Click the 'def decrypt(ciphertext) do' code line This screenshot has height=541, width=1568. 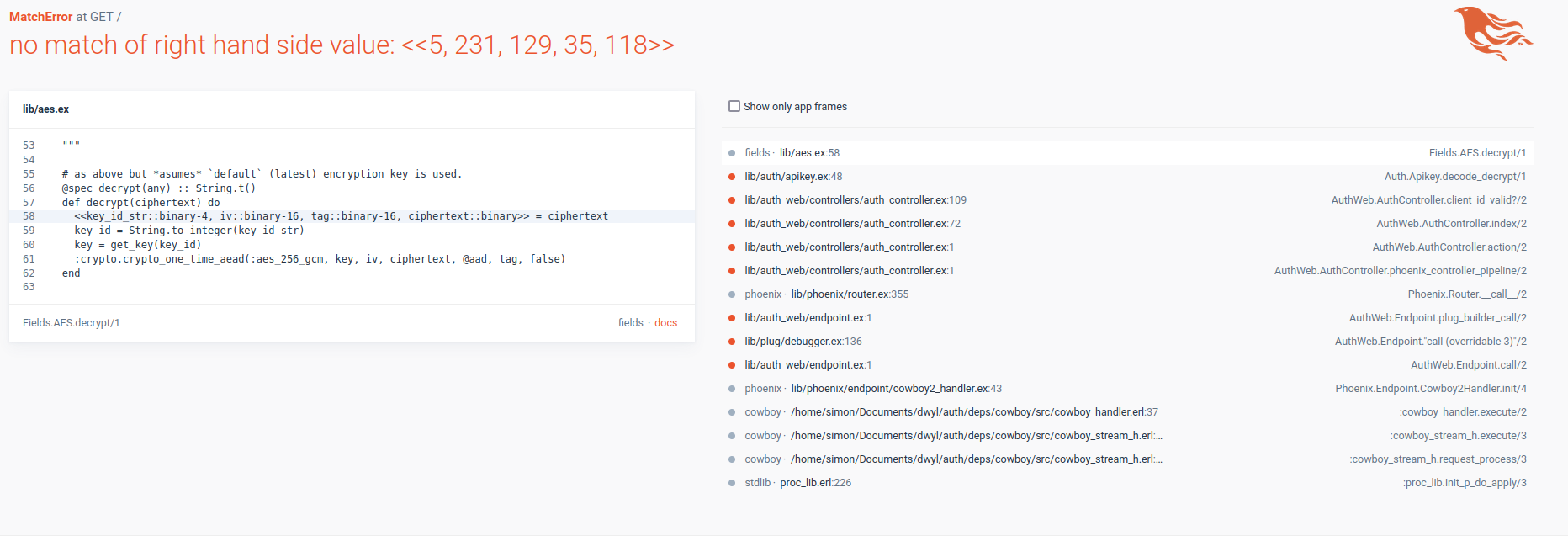pyautogui.click(x=140, y=202)
